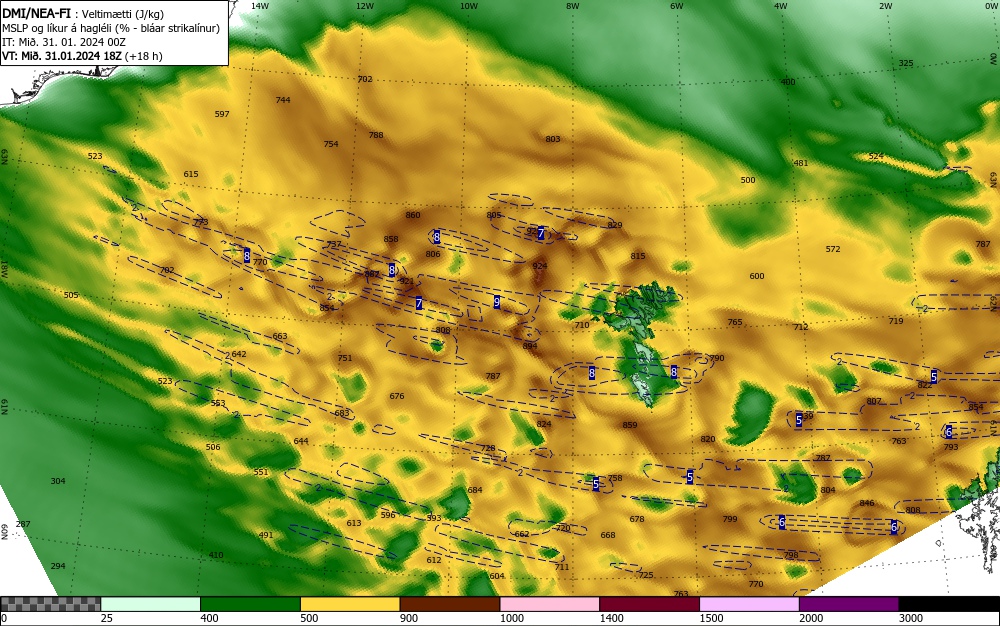
Task: Click the map value 719
Action: [x=896, y=321]
